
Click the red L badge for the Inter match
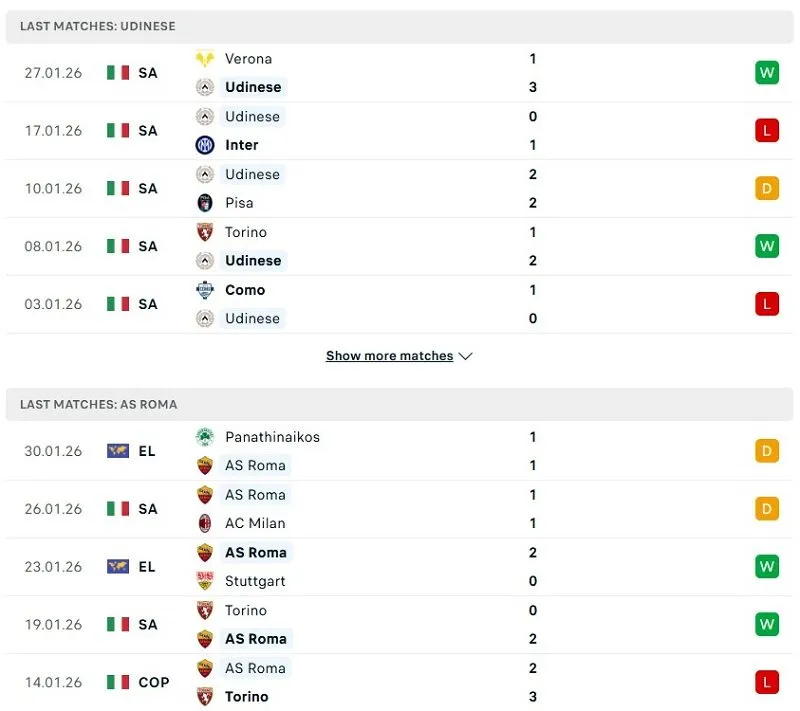pyautogui.click(x=767, y=130)
